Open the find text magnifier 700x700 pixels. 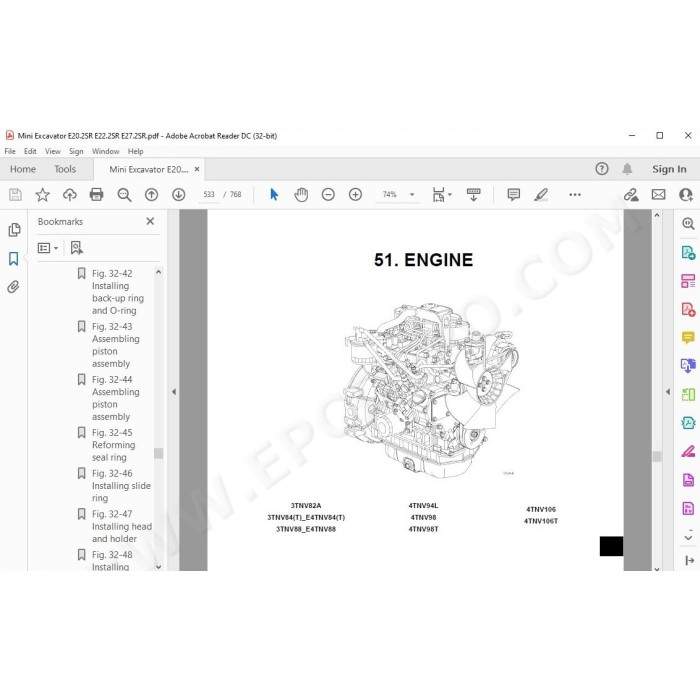tap(124, 195)
